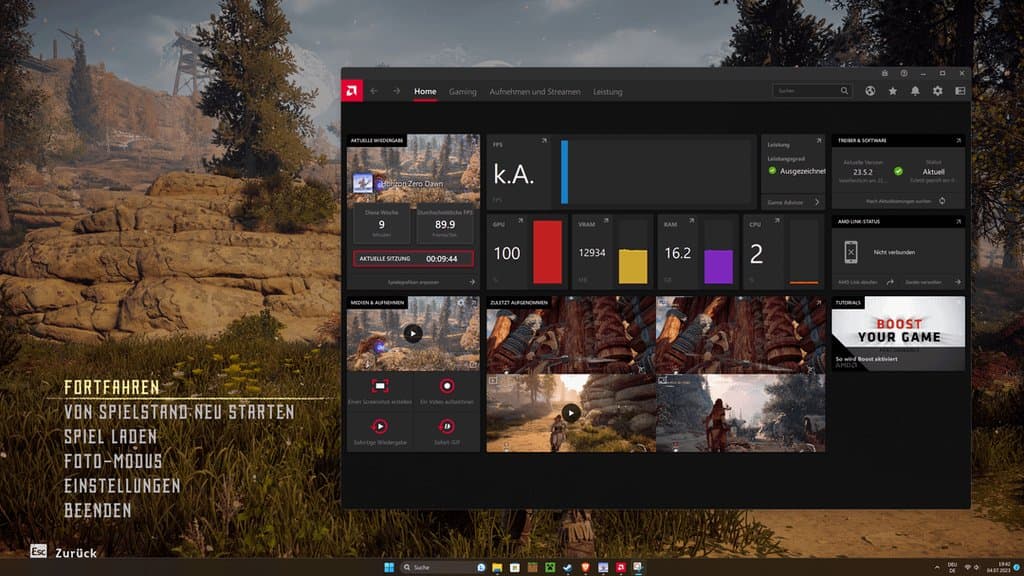This screenshot has height=576, width=1024.
Task: Click the 23.5.2 driver version text
Action: pyautogui.click(x=863, y=172)
